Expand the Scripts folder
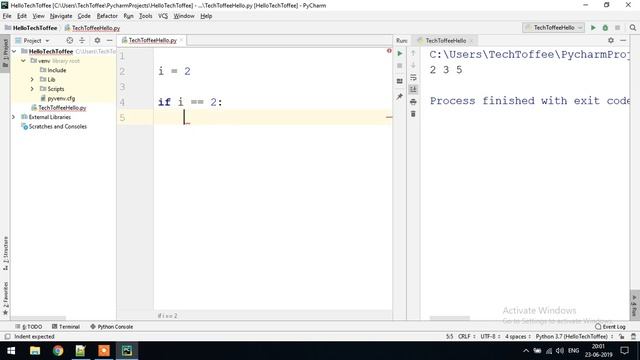Viewport: 640px width, 360px height. click(x=32, y=89)
